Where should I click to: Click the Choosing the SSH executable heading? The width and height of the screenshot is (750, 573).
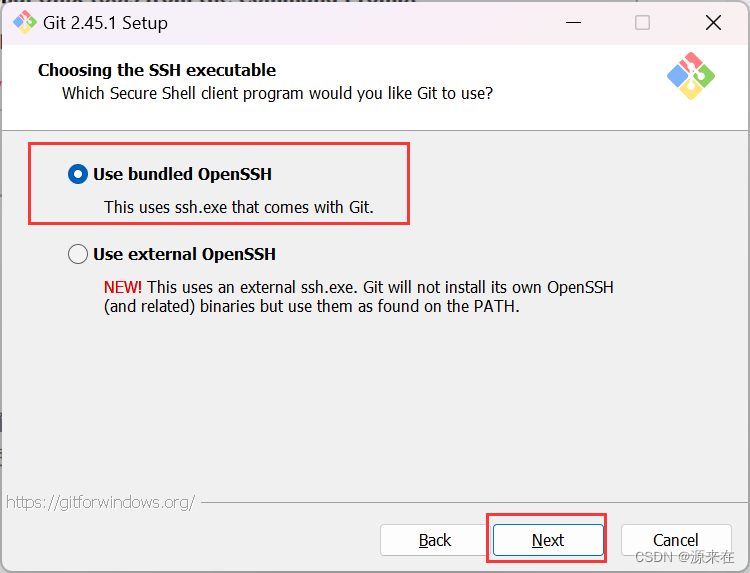pyautogui.click(x=157, y=70)
